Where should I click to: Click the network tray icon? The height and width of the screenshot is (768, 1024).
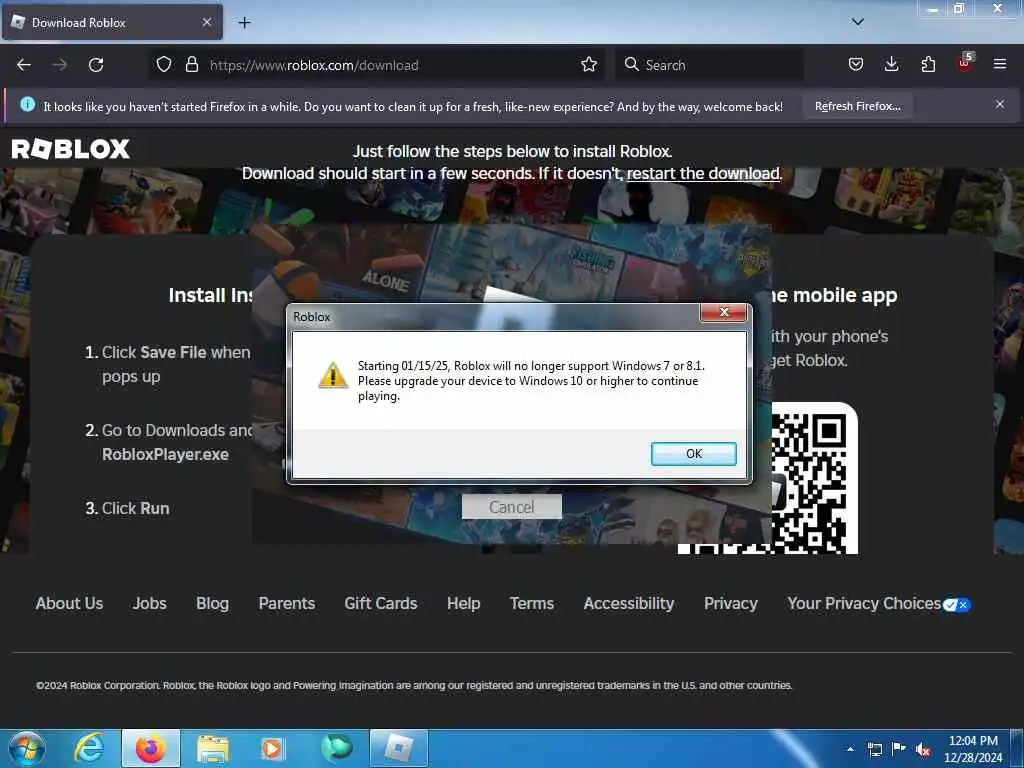(874, 749)
